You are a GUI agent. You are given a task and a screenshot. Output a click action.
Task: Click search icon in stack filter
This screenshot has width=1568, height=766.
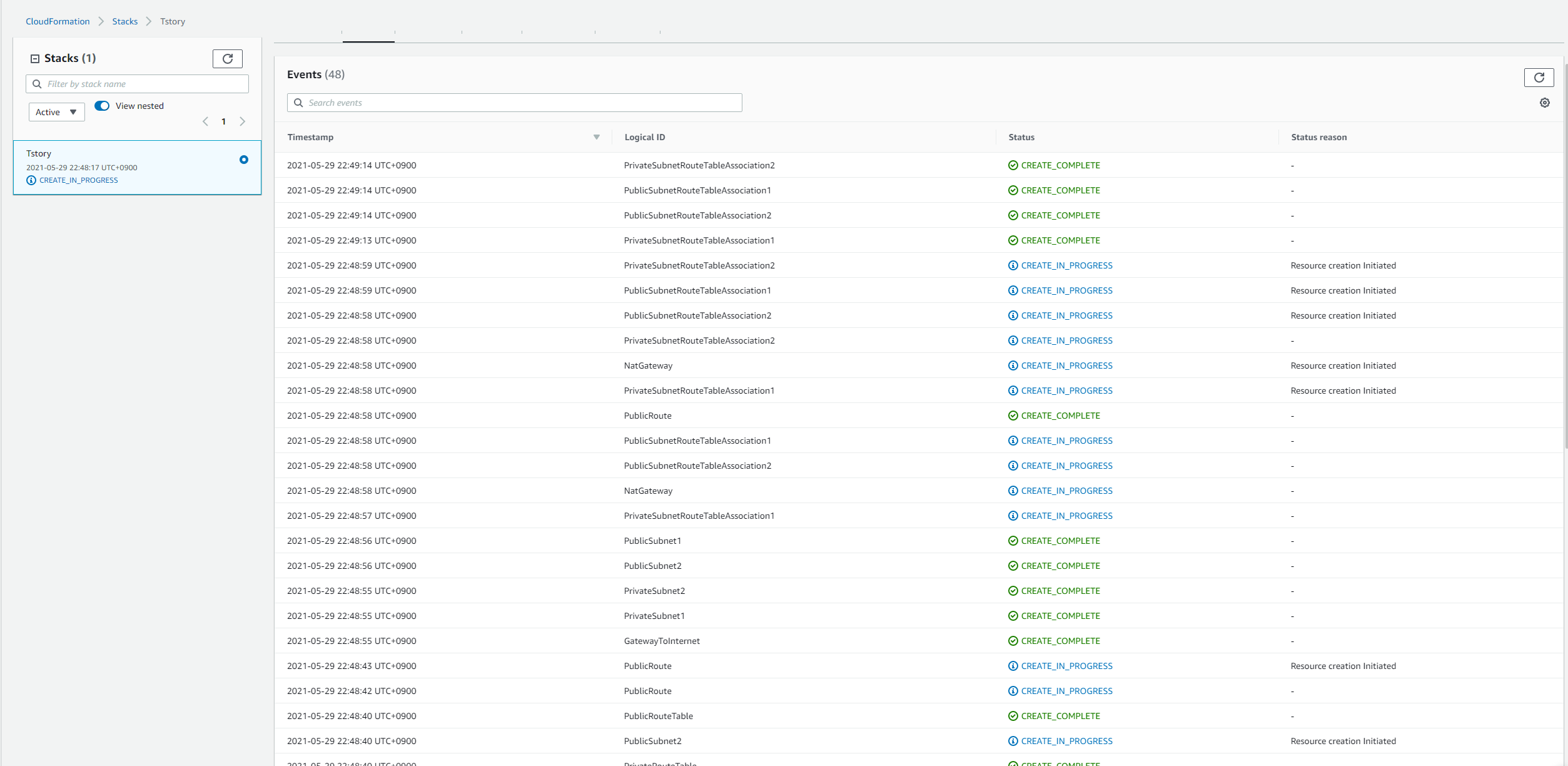tap(37, 84)
